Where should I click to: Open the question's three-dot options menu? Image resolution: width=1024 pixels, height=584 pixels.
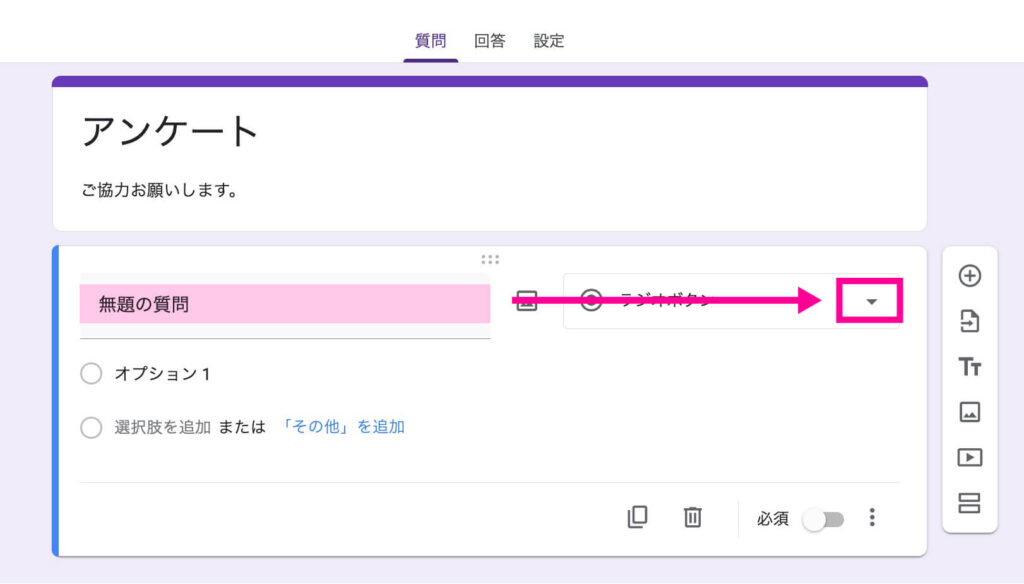coord(872,517)
